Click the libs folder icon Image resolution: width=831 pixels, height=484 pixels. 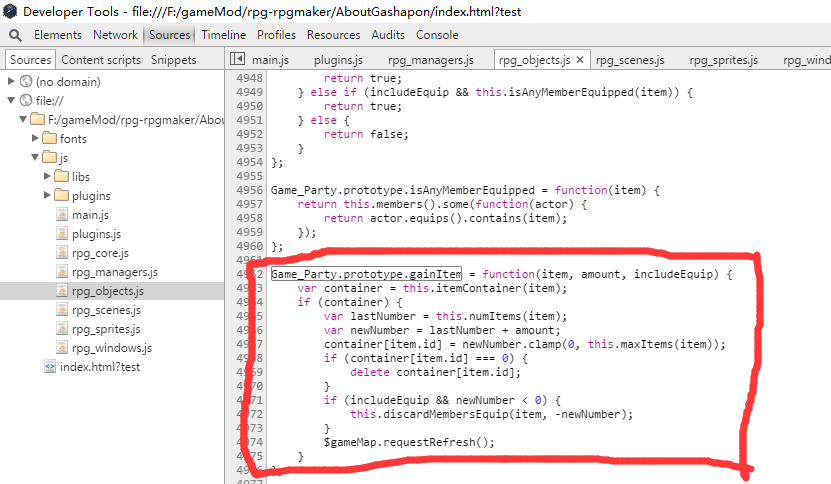[61, 176]
